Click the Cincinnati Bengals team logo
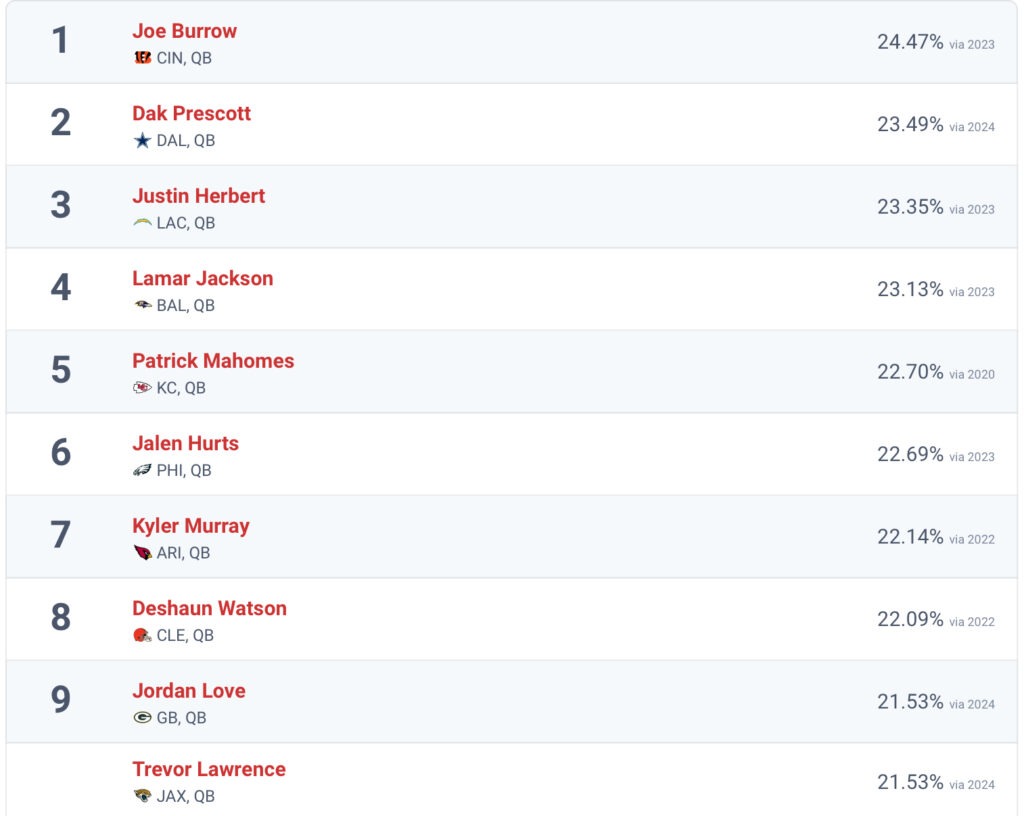Image resolution: width=1024 pixels, height=816 pixels. tap(142, 58)
